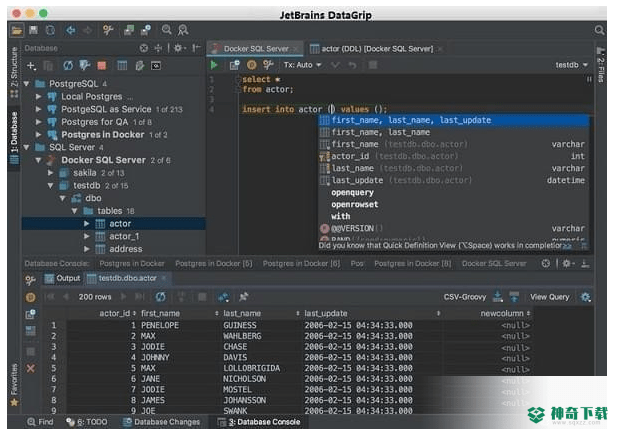Viewport: 620px width, 437px height.
Task: Click the Synchronize icon in main toolbar
Action: pos(51,30)
